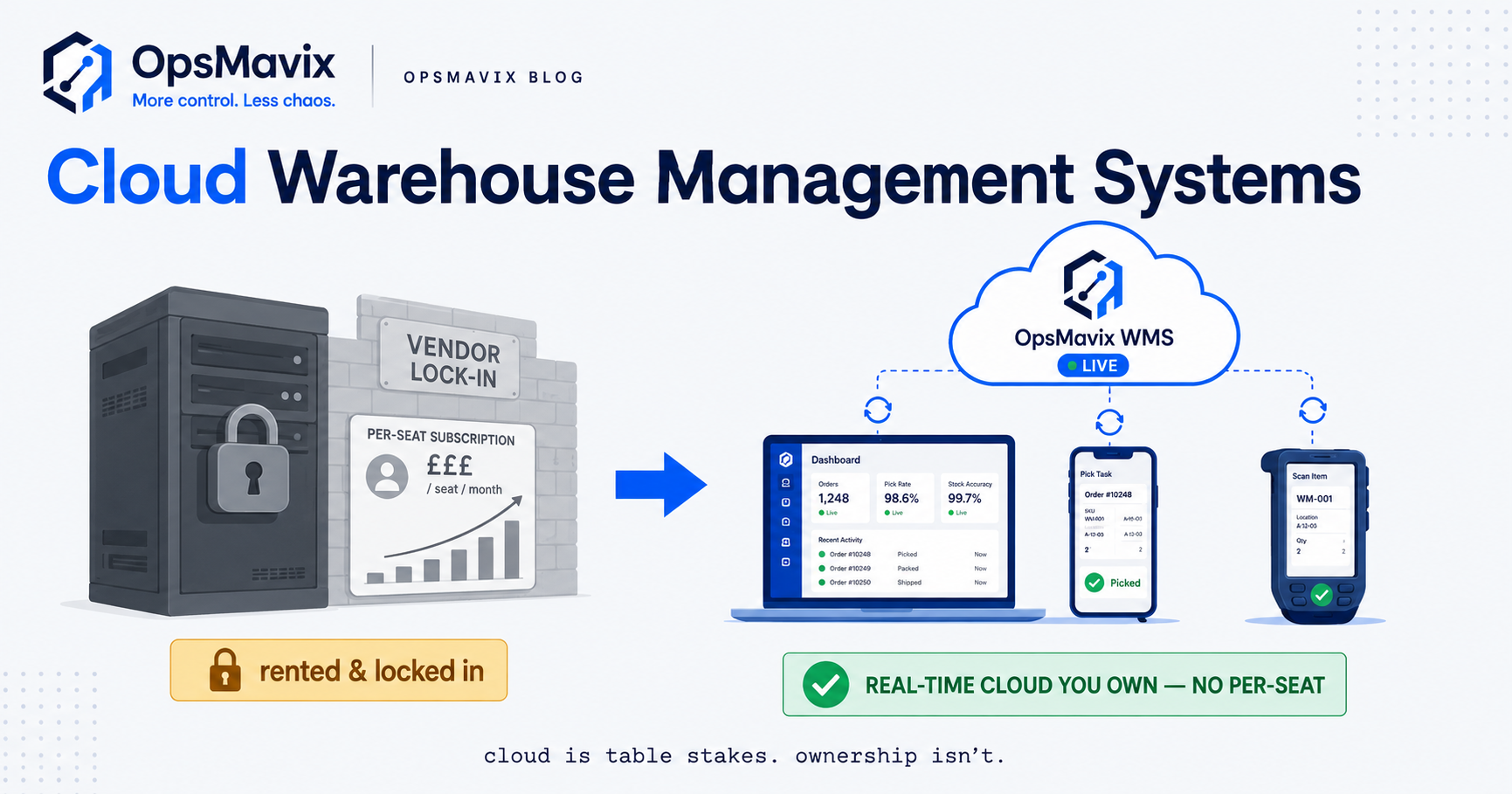Click the green dot beside Order #10250
The width and height of the screenshot is (1512, 794).
coord(822,583)
